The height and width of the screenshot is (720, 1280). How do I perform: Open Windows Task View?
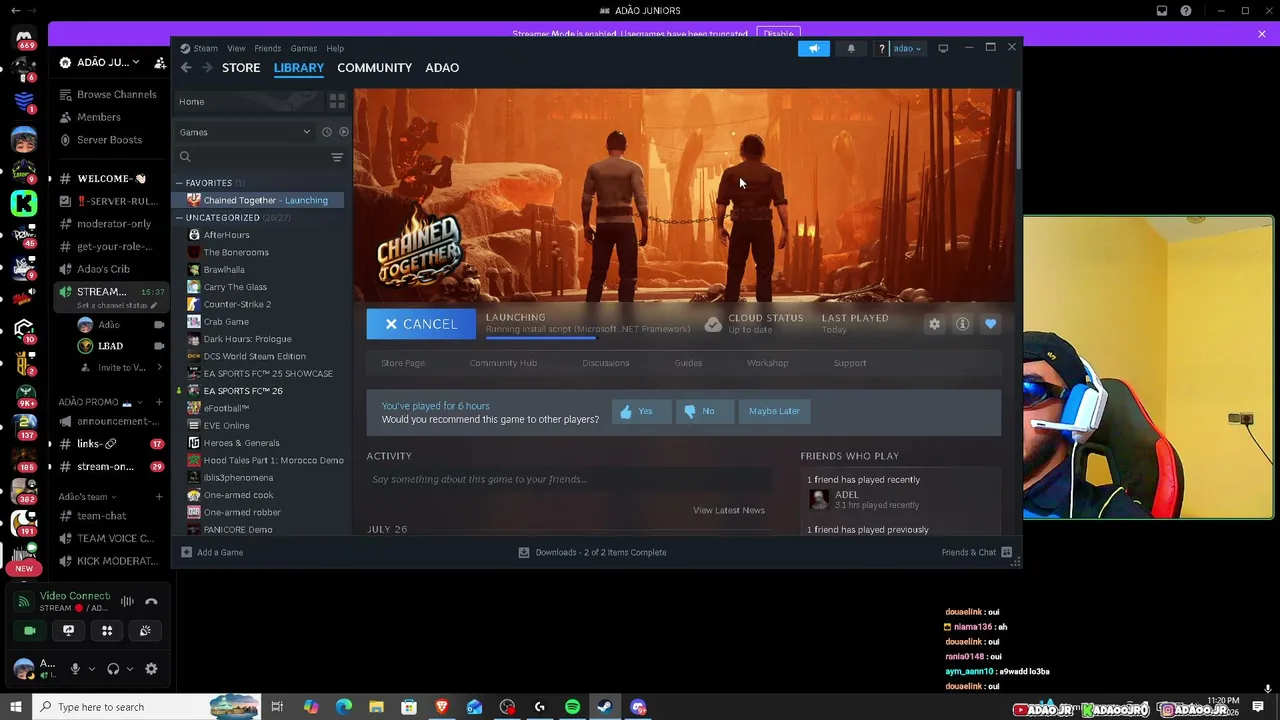tap(277, 707)
